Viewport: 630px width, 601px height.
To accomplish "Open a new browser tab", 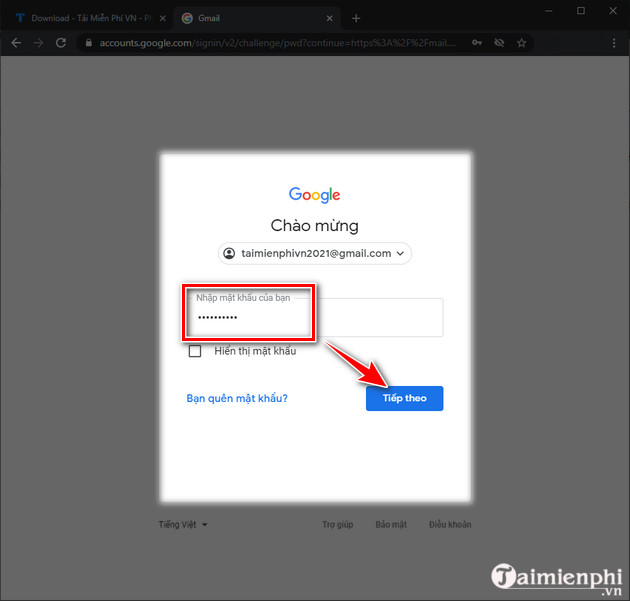I will (x=356, y=18).
